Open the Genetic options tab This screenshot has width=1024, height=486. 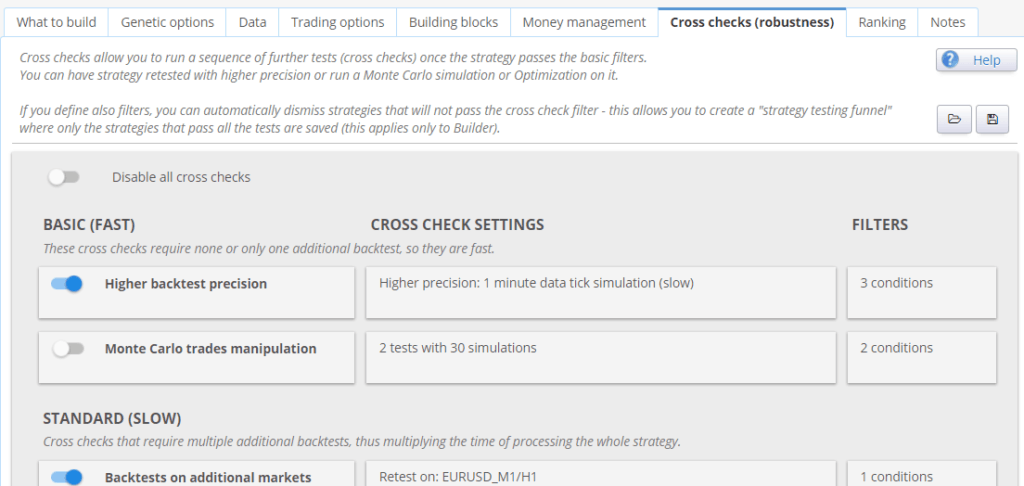(x=167, y=22)
